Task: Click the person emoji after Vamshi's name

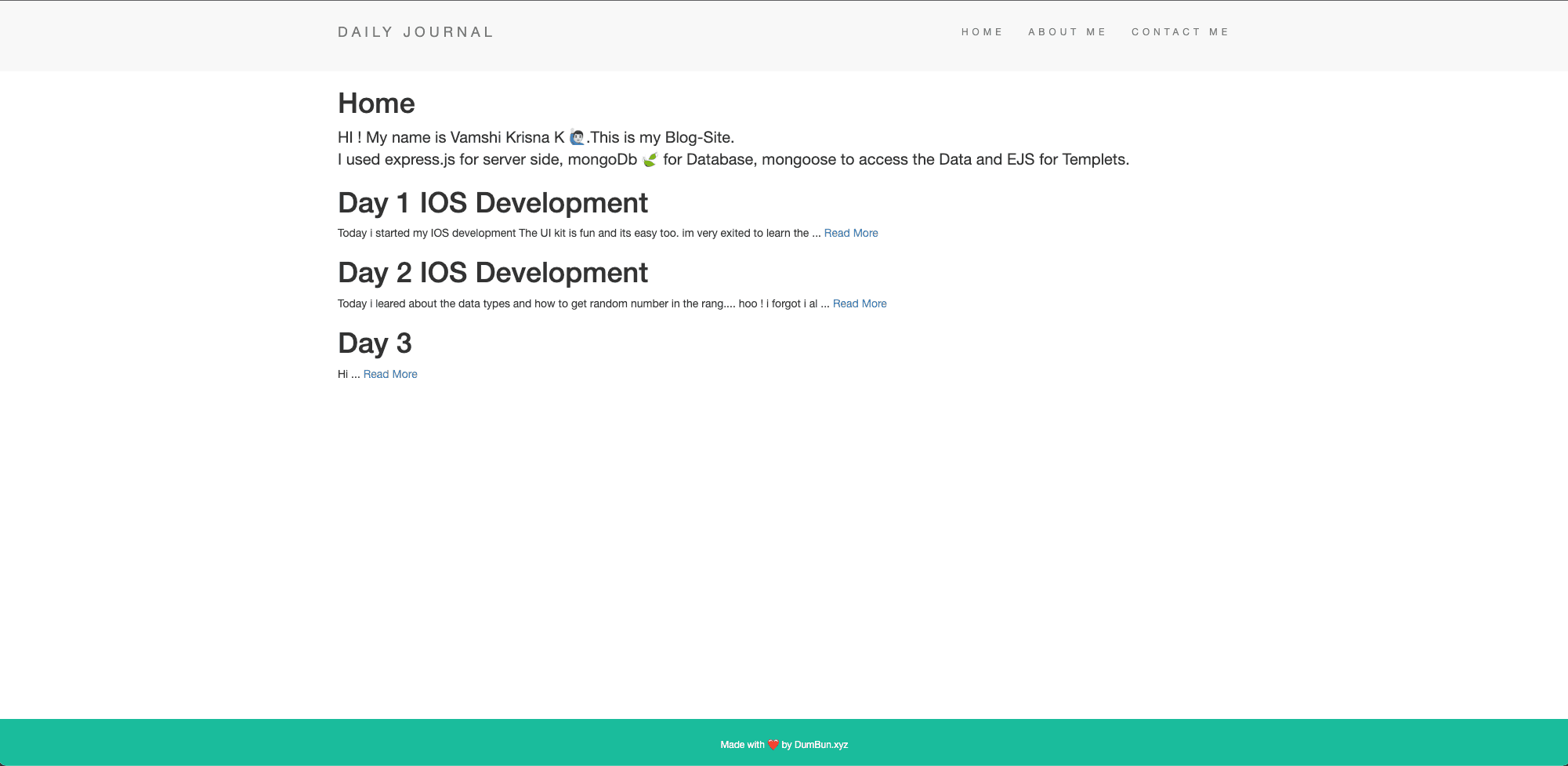Action: (x=577, y=137)
